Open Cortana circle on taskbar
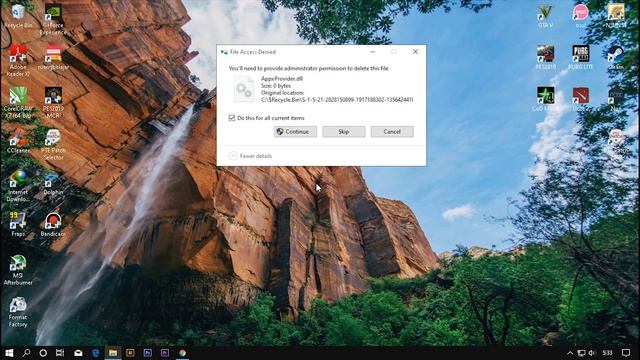This screenshot has height=360, width=640. coord(43,353)
